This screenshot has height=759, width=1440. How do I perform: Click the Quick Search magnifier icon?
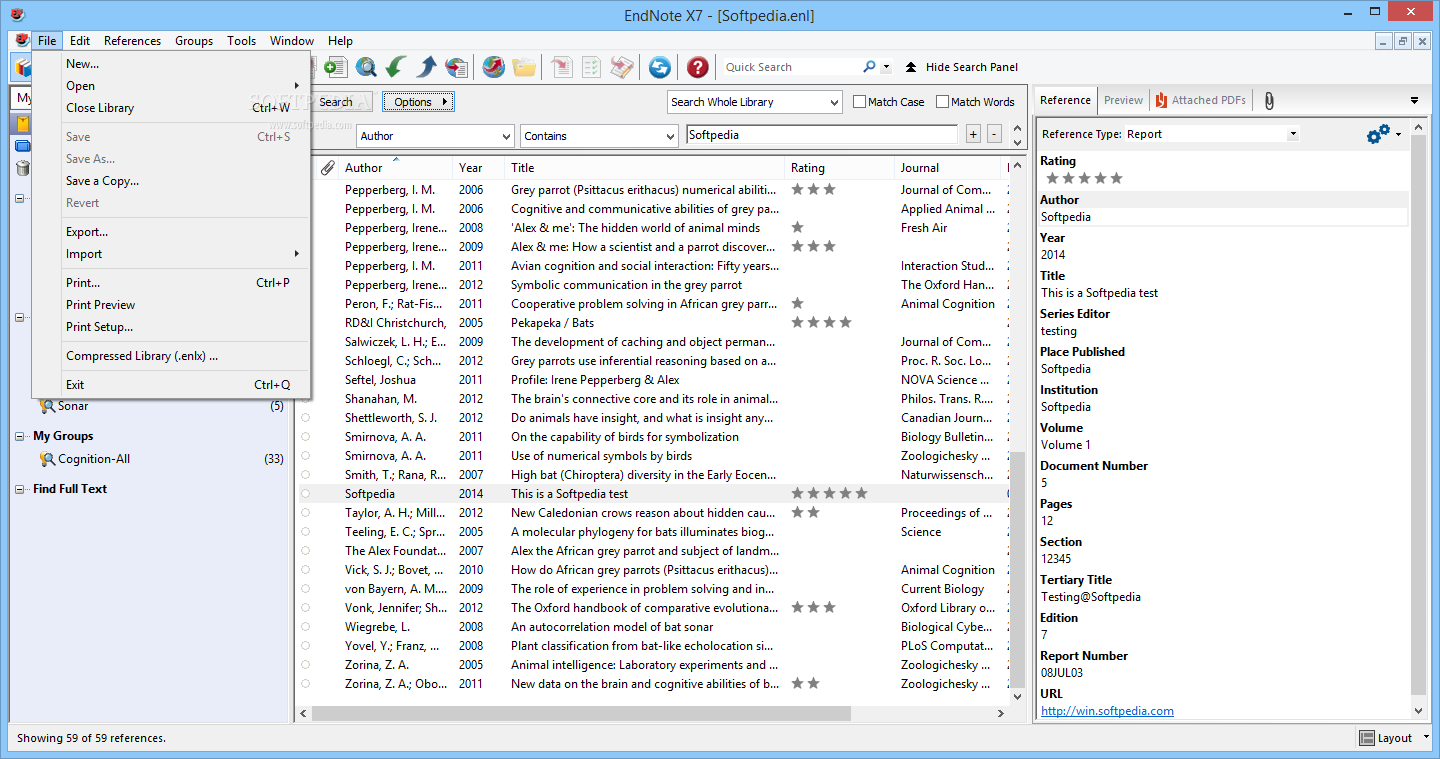coord(869,67)
